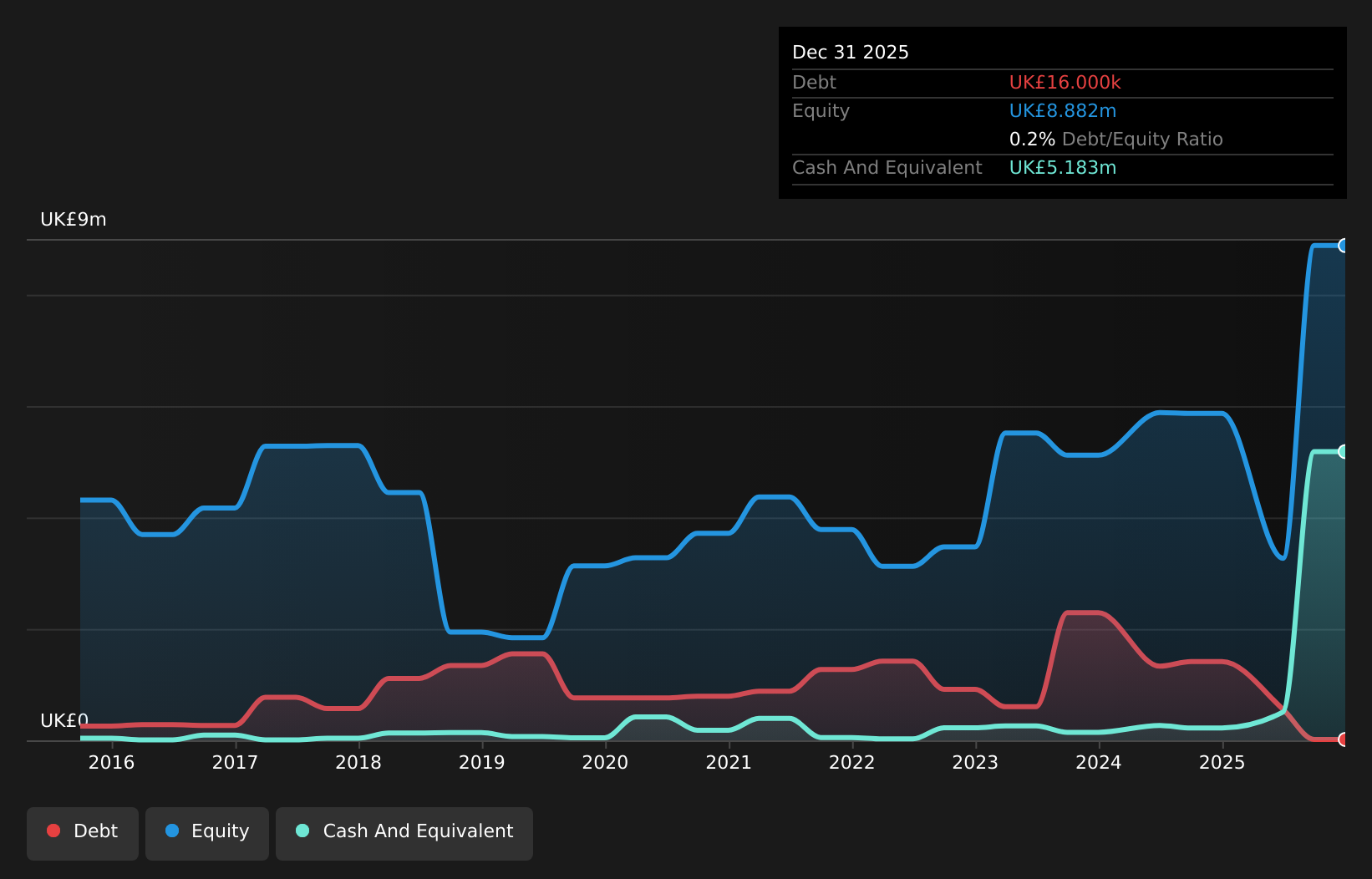Click the 2017 x-axis label

point(235,762)
